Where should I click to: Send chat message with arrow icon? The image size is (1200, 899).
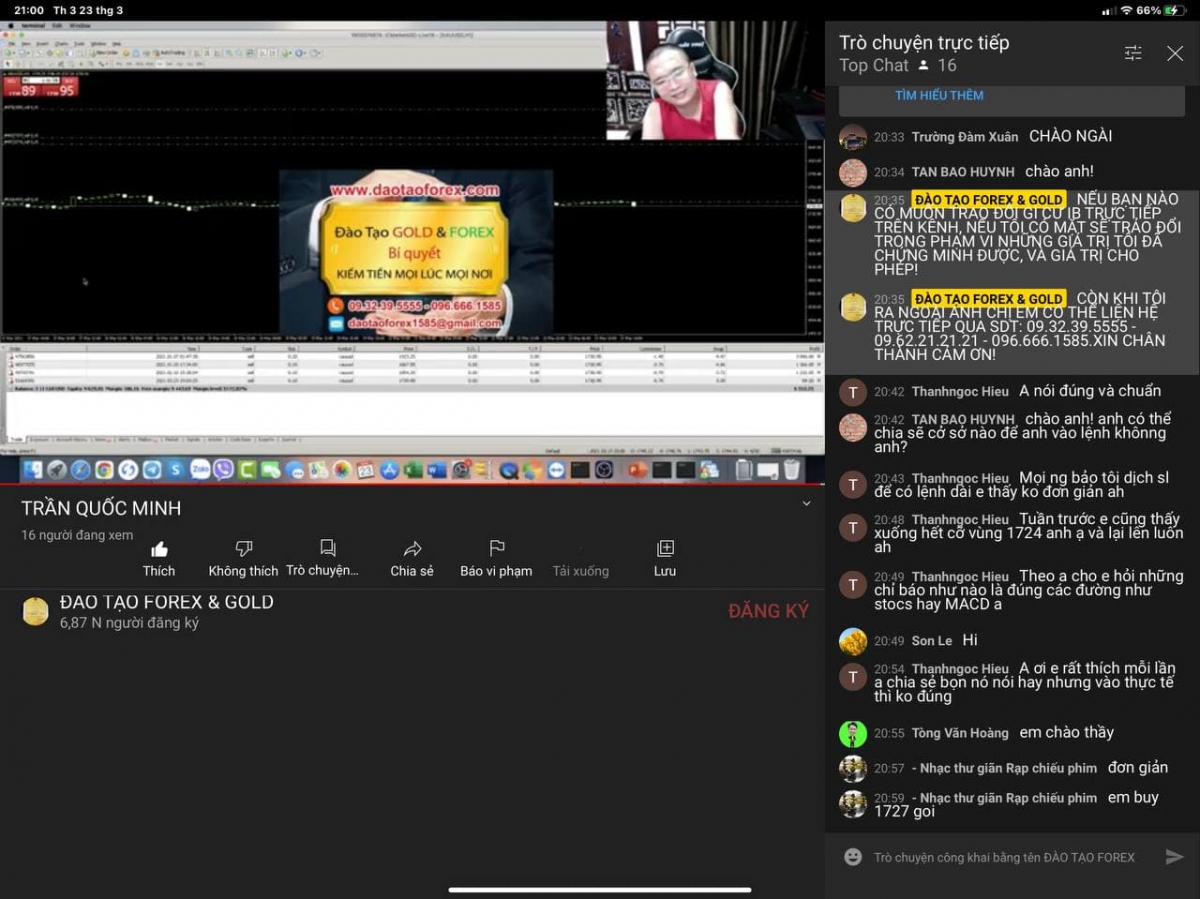pyautogui.click(x=1175, y=857)
